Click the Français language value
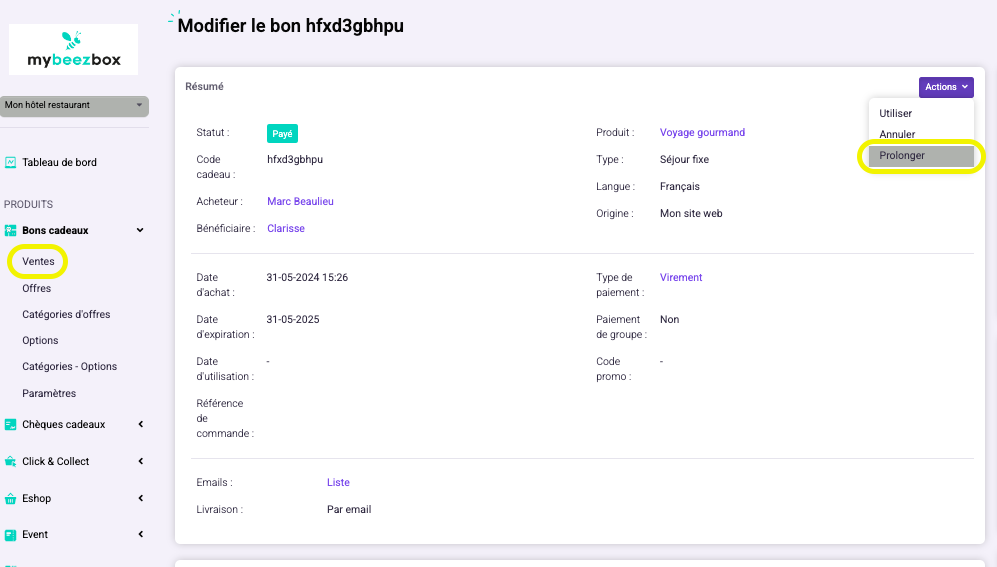997x567 pixels. click(x=680, y=186)
